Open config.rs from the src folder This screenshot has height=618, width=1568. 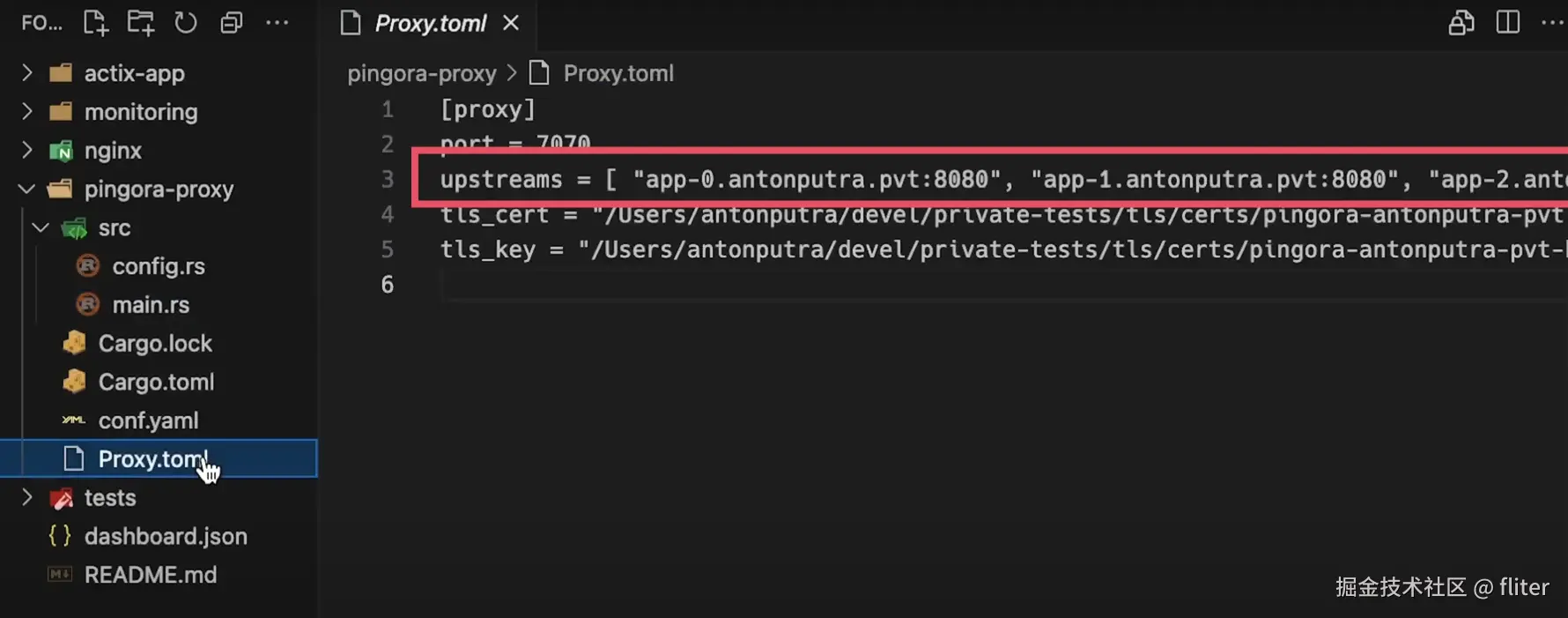pos(159,265)
